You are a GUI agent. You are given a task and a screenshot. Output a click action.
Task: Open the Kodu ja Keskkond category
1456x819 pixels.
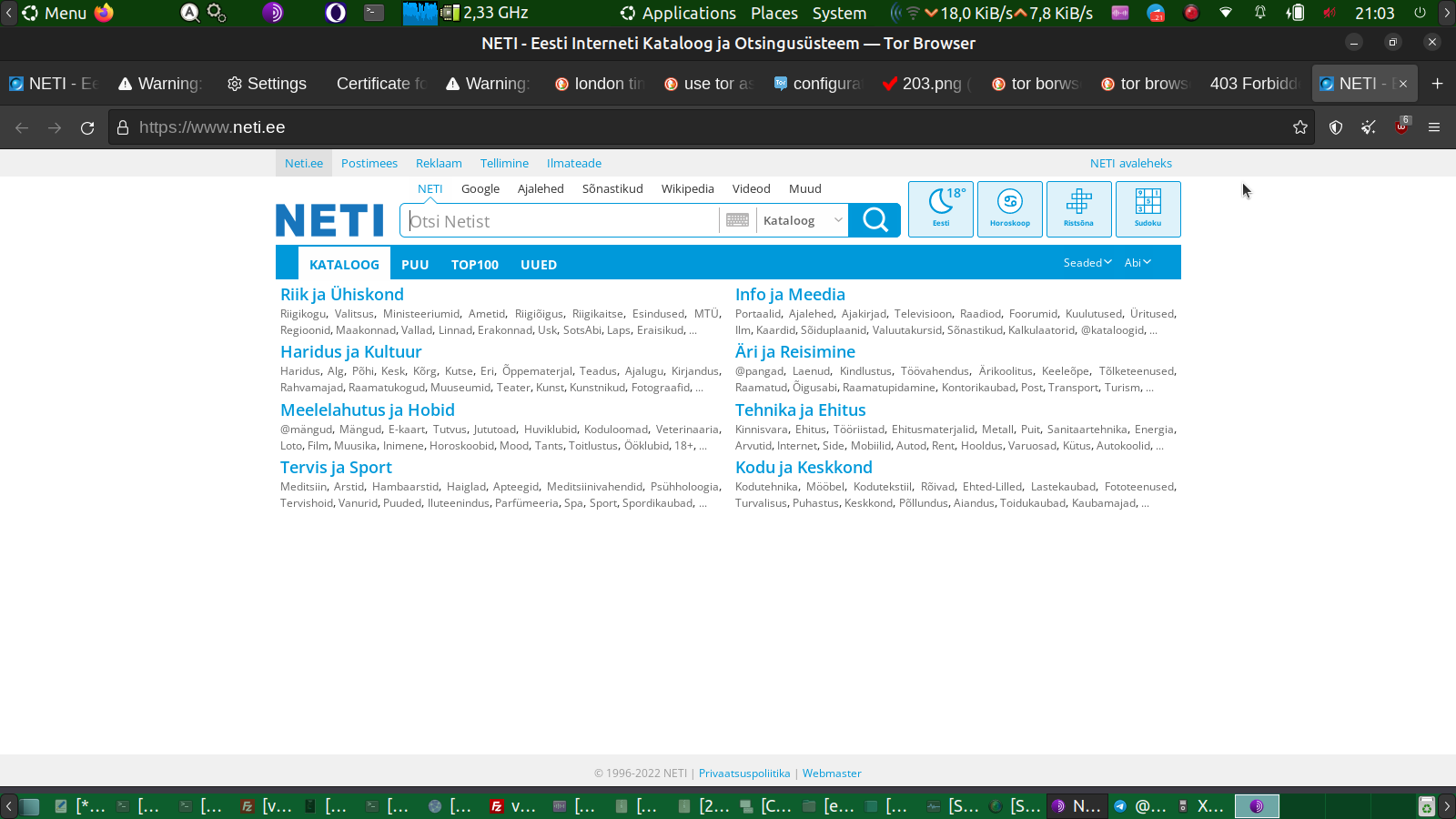pyautogui.click(x=804, y=468)
